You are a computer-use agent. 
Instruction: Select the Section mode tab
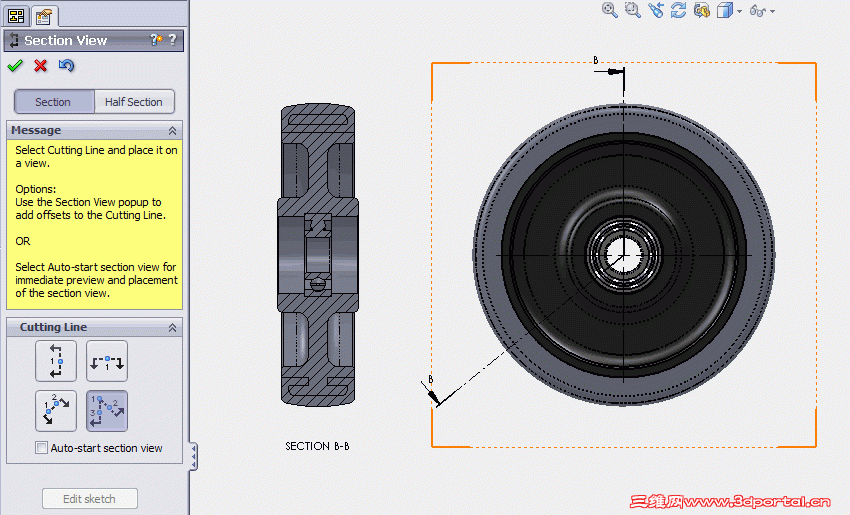pos(53,102)
